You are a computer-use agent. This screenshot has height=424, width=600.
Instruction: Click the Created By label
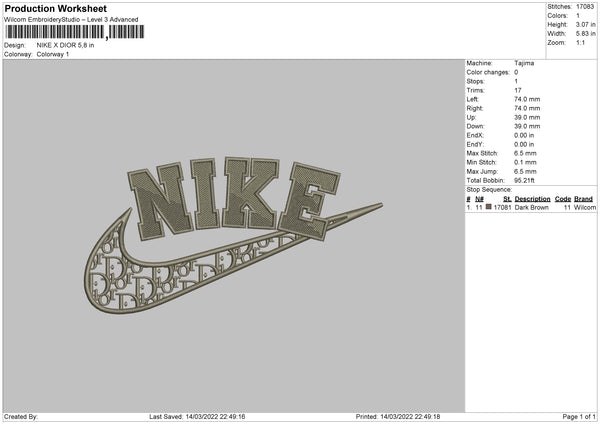21,417
